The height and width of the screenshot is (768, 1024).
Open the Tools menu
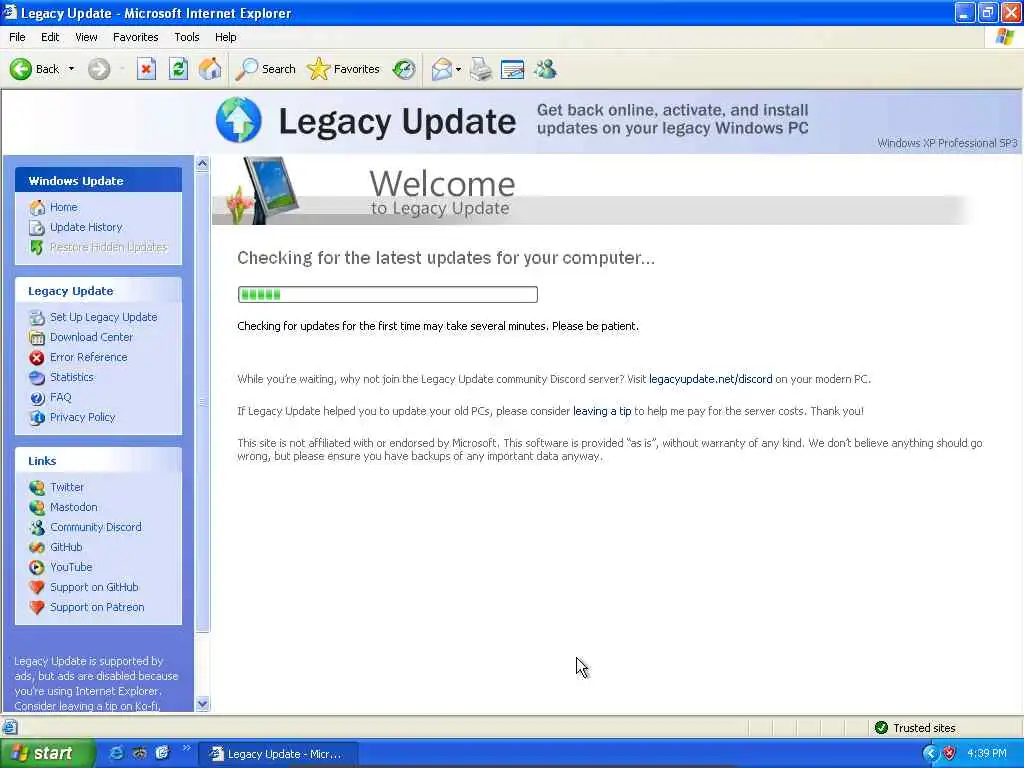click(187, 37)
